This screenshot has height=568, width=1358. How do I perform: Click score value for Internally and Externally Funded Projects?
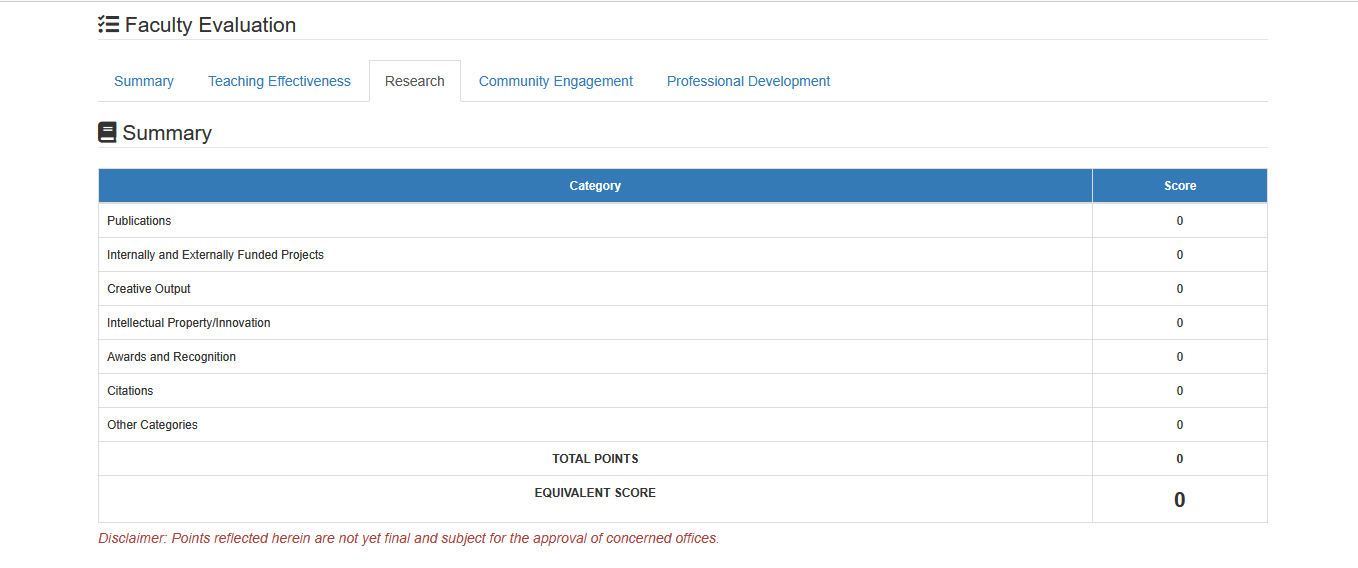coord(1180,255)
